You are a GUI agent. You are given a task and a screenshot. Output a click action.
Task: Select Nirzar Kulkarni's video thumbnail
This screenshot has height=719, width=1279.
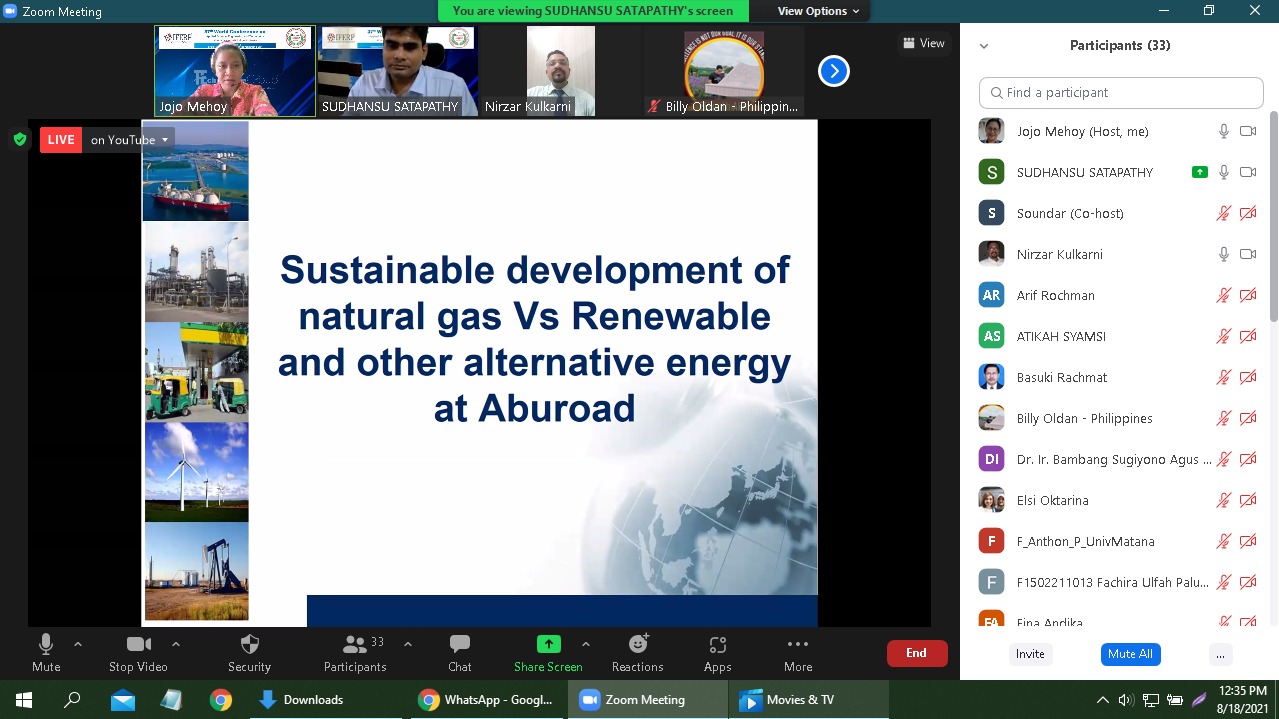tap(560, 71)
